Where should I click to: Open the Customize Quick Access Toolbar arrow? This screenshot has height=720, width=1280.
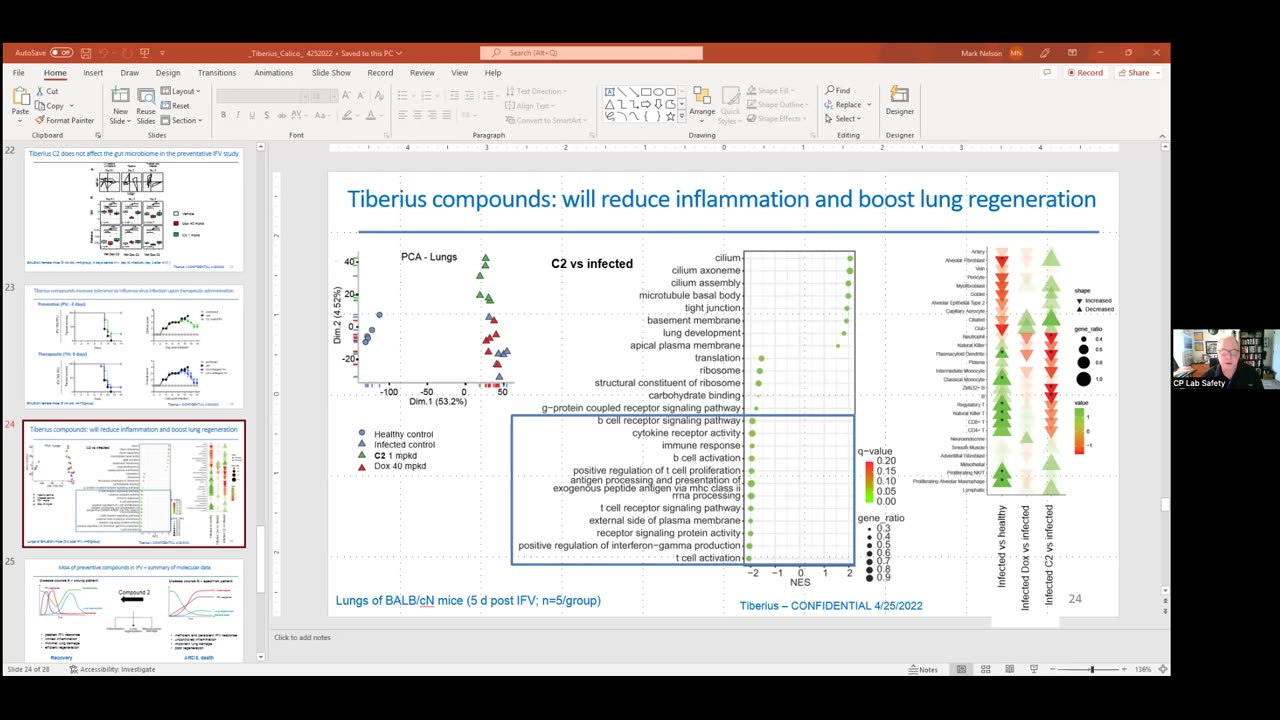click(162, 53)
